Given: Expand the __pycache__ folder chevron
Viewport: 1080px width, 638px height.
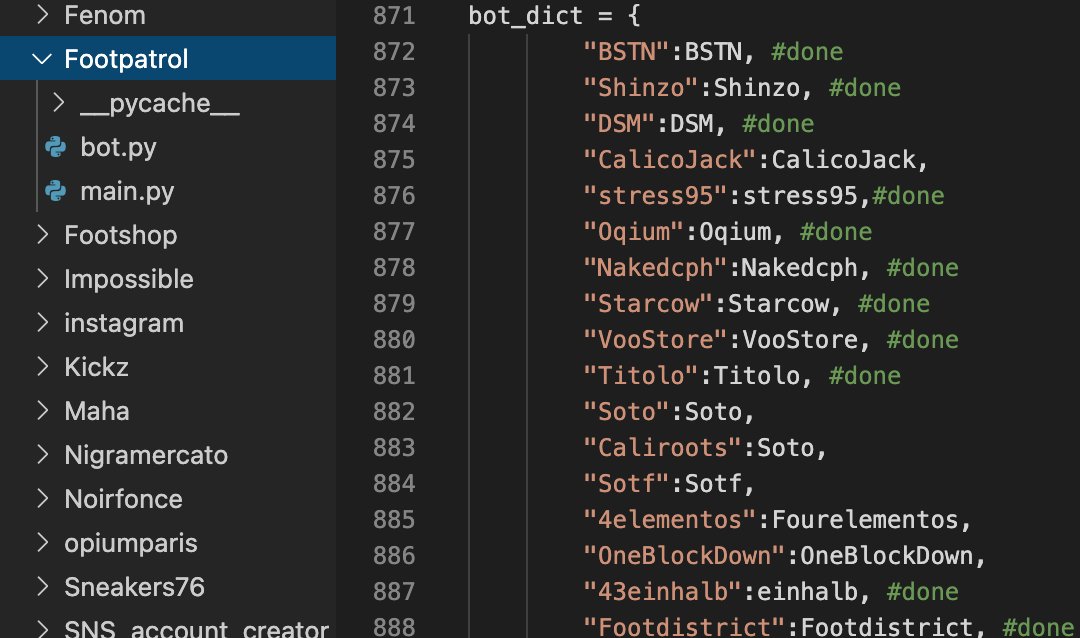Looking at the screenshot, I should 59,103.
